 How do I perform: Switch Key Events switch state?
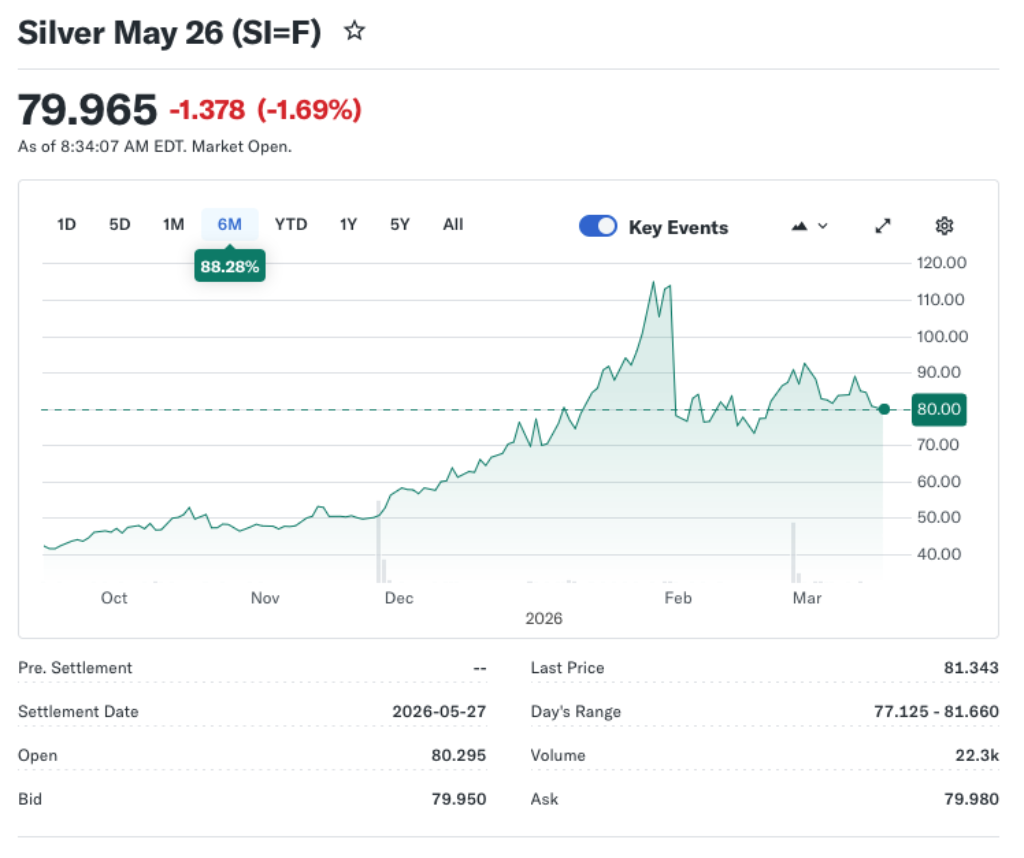pyautogui.click(x=598, y=226)
